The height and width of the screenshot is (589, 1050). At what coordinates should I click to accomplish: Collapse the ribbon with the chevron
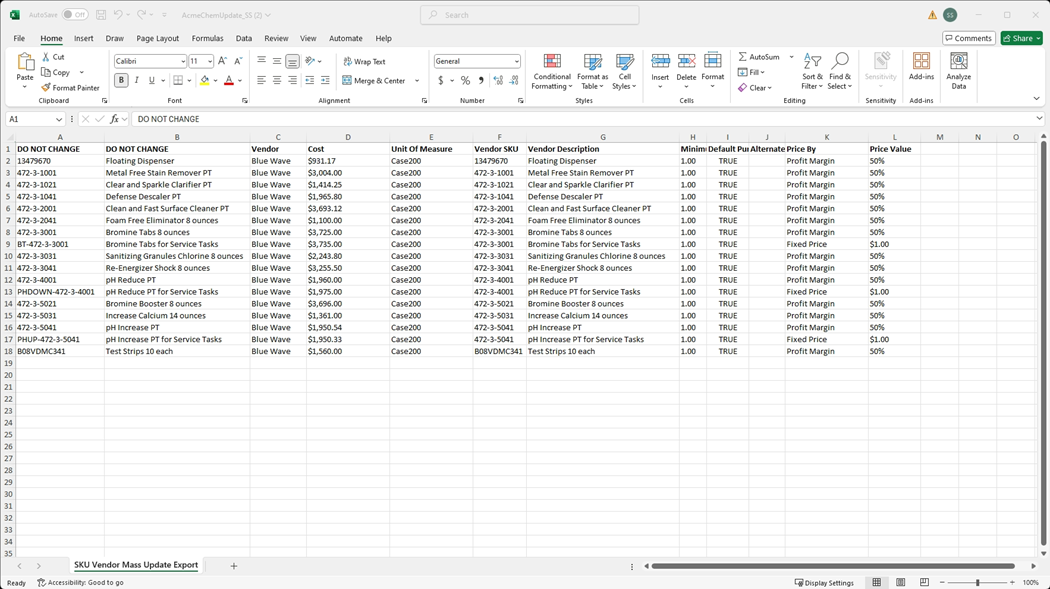pyautogui.click(x=1036, y=99)
